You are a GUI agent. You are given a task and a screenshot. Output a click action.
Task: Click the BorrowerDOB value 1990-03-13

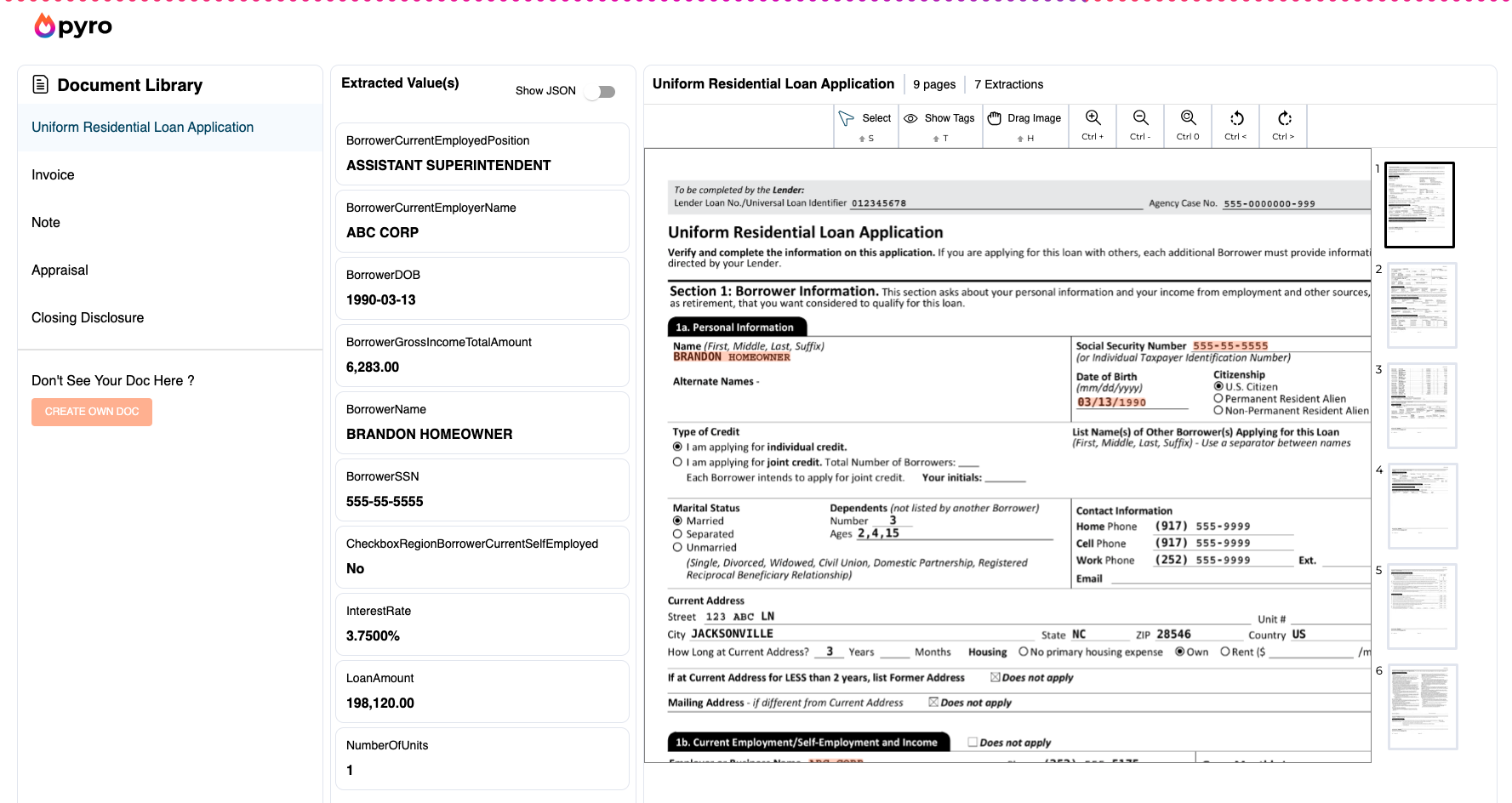tap(381, 299)
